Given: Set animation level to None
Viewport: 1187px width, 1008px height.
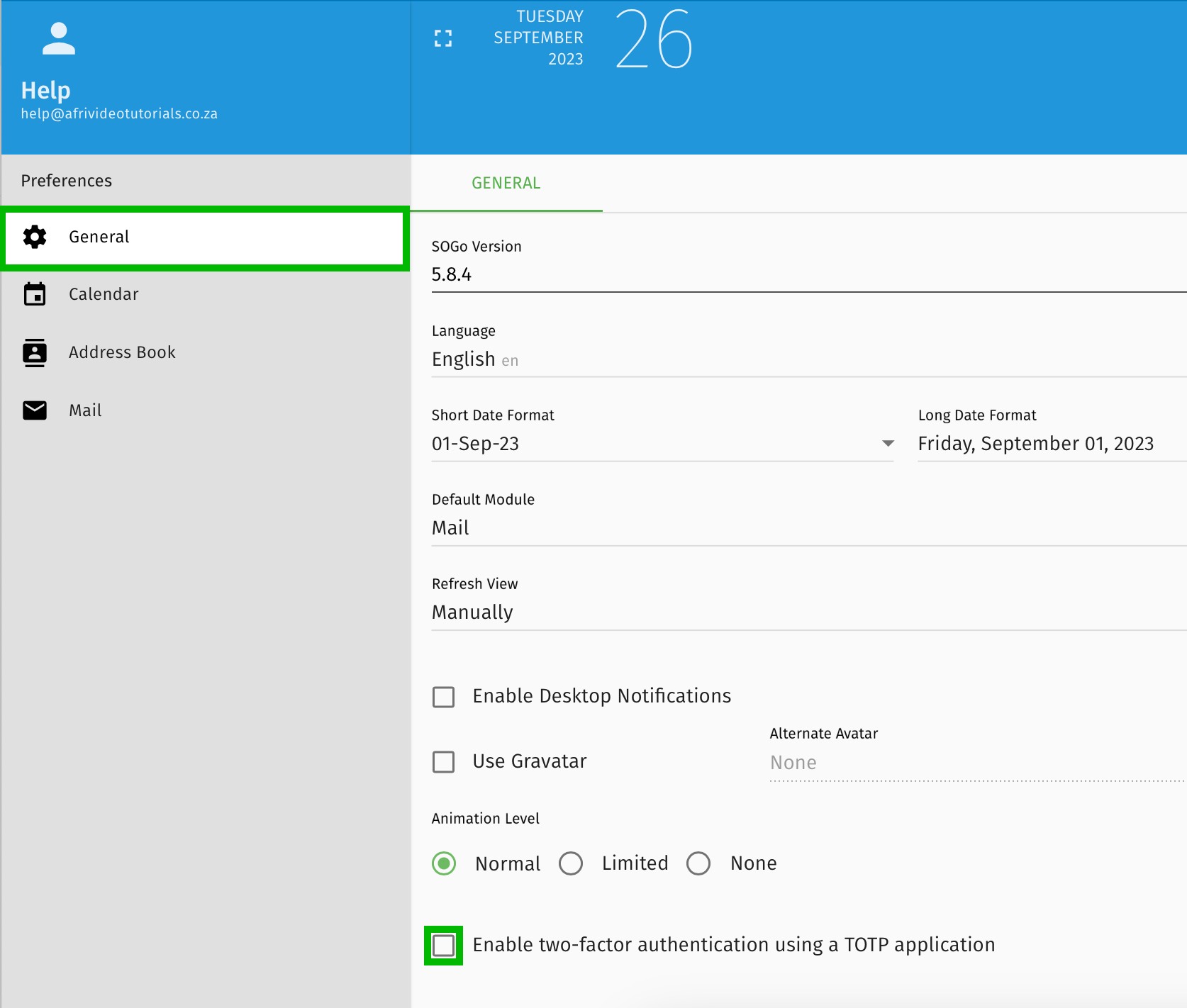Looking at the screenshot, I should click(x=698, y=863).
